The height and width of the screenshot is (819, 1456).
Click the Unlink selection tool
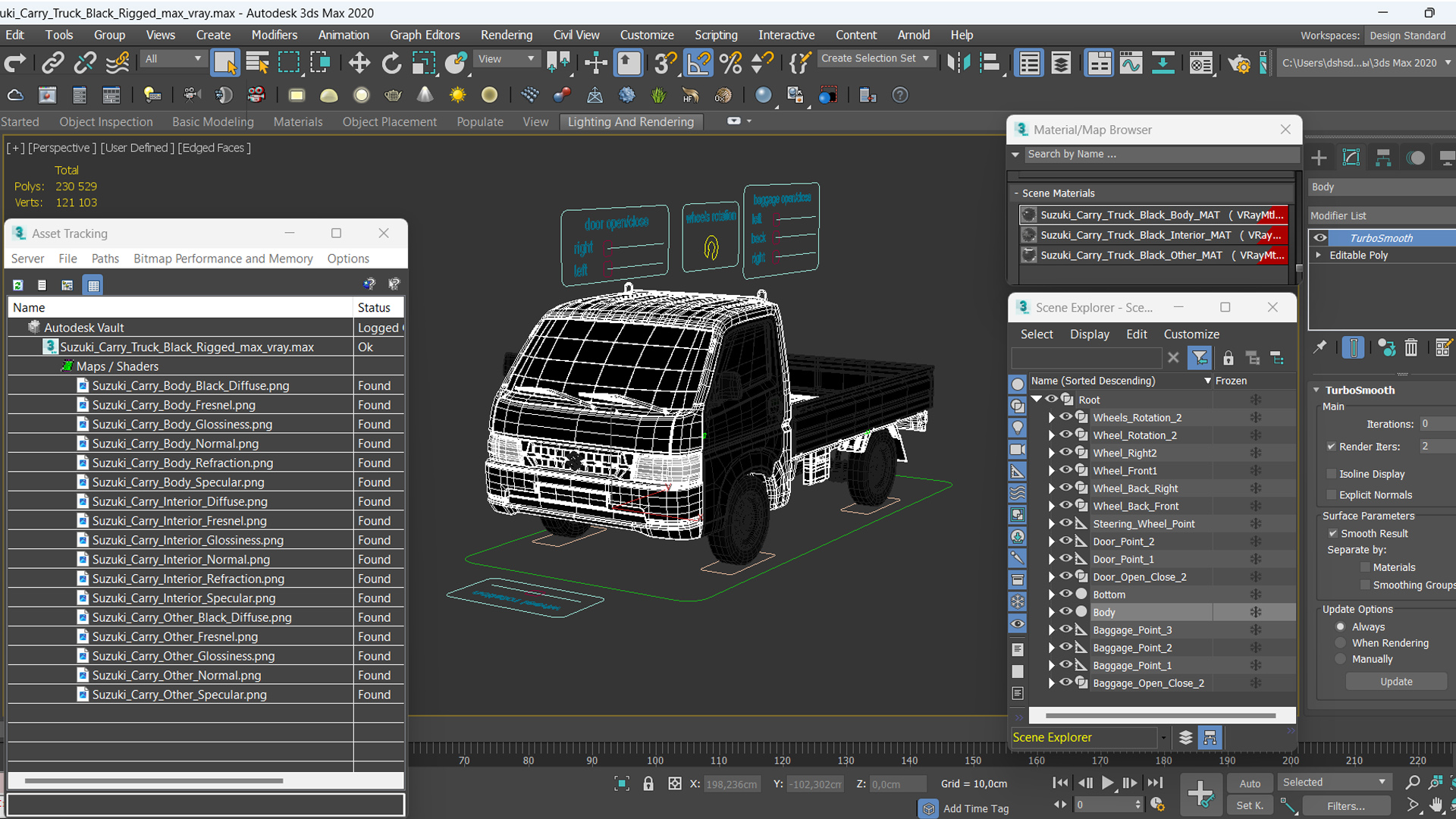pos(85,63)
